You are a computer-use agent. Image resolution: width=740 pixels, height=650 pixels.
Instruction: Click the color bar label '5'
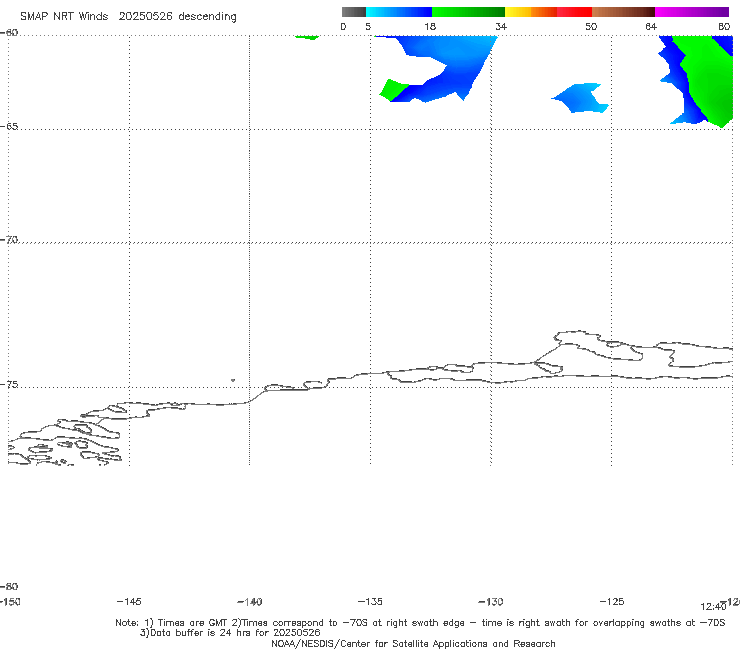point(368,26)
